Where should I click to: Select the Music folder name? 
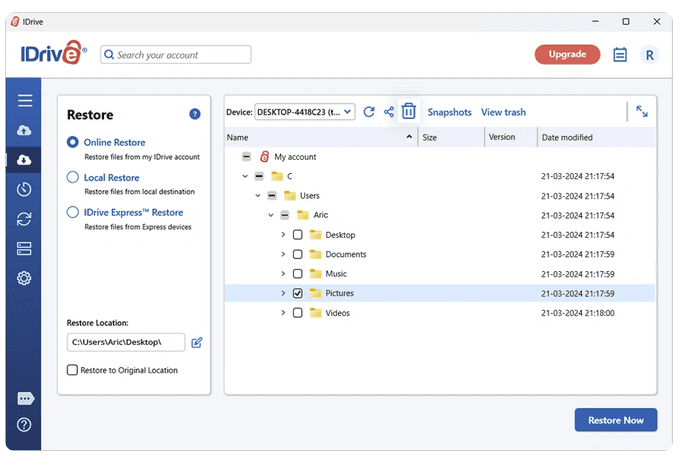click(336, 274)
